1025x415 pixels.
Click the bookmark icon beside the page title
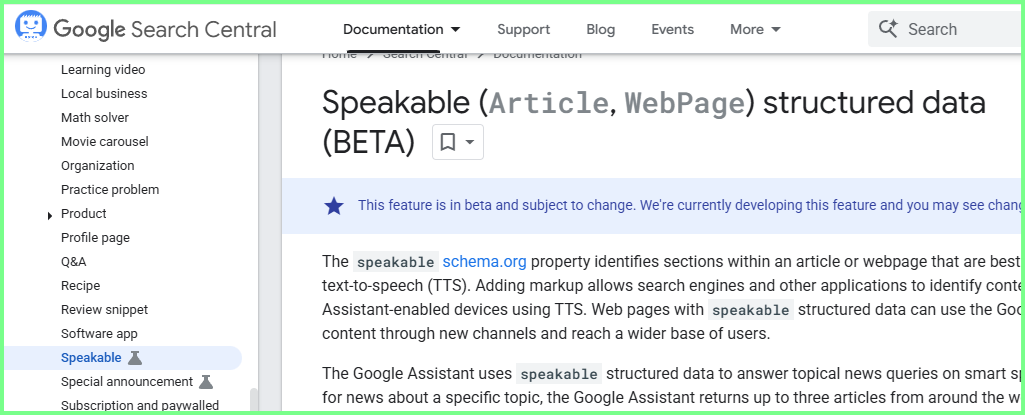tap(448, 142)
